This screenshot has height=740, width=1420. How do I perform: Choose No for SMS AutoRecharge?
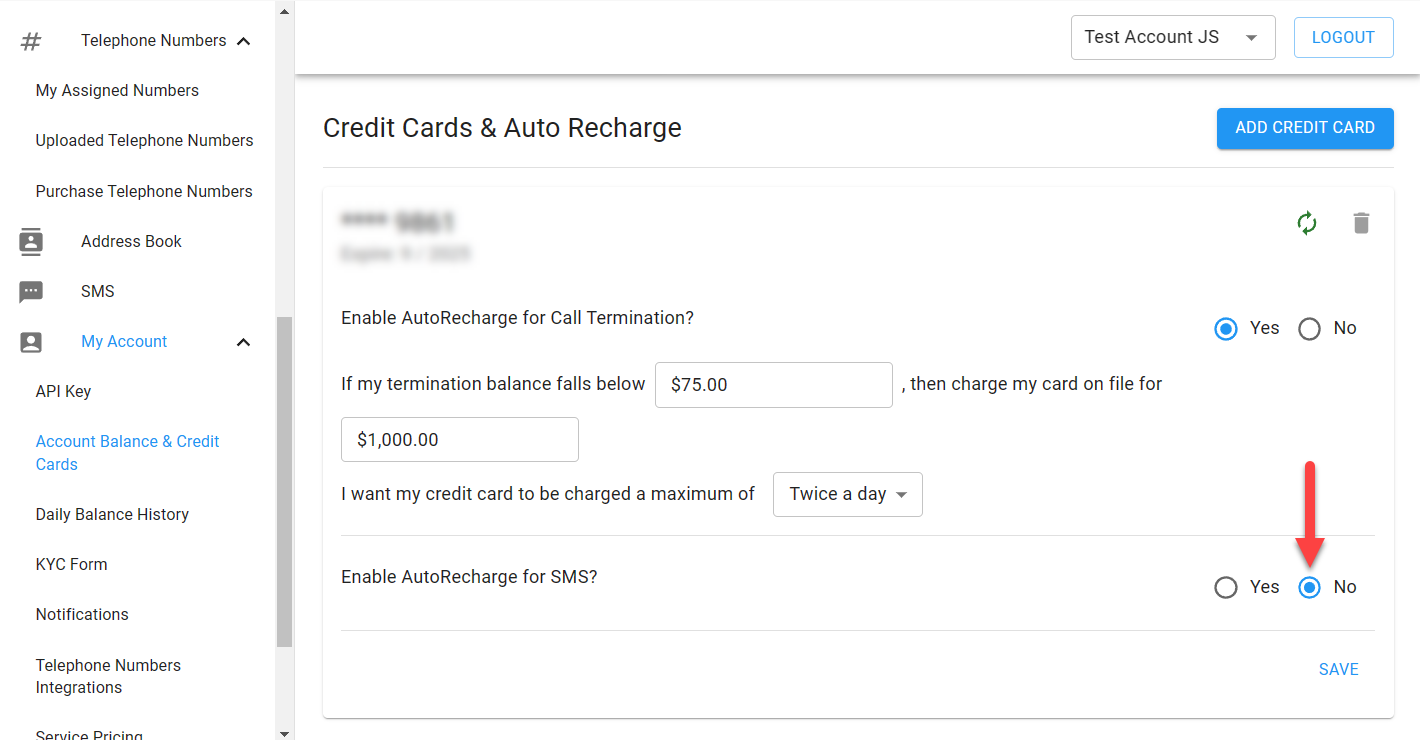1309,587
